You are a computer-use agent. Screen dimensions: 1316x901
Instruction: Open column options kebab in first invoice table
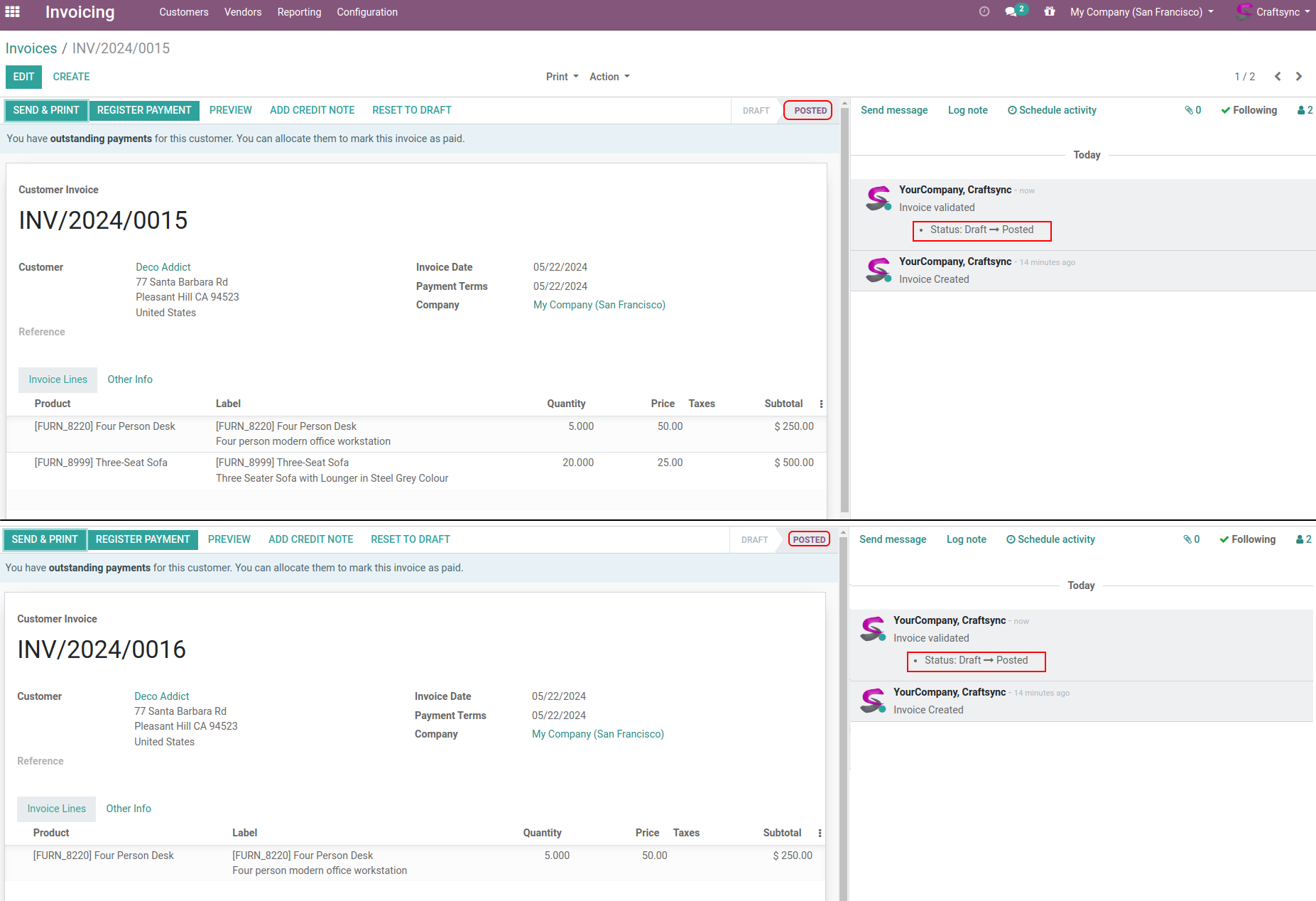(821, 404)
